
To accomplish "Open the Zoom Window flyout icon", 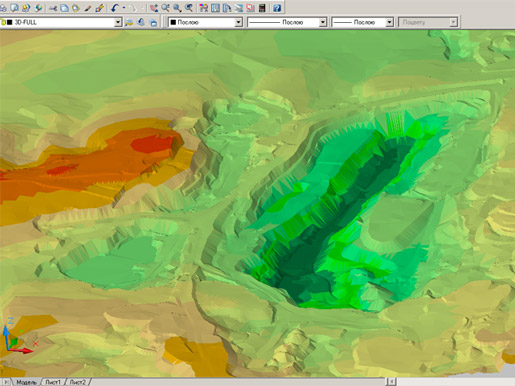I will pos(177,8).
